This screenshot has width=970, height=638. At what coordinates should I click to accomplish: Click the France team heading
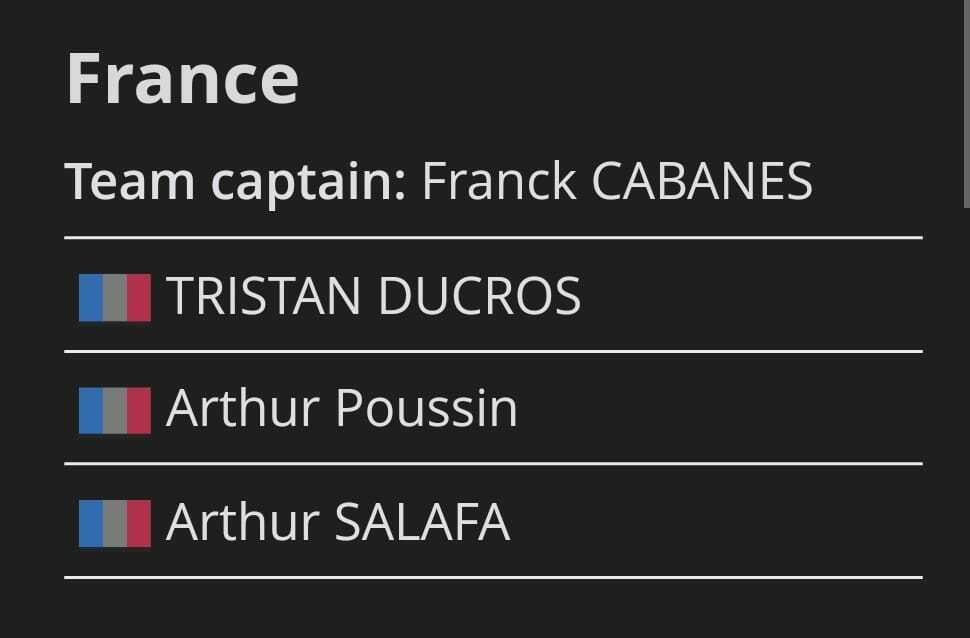tap(183, 79)
